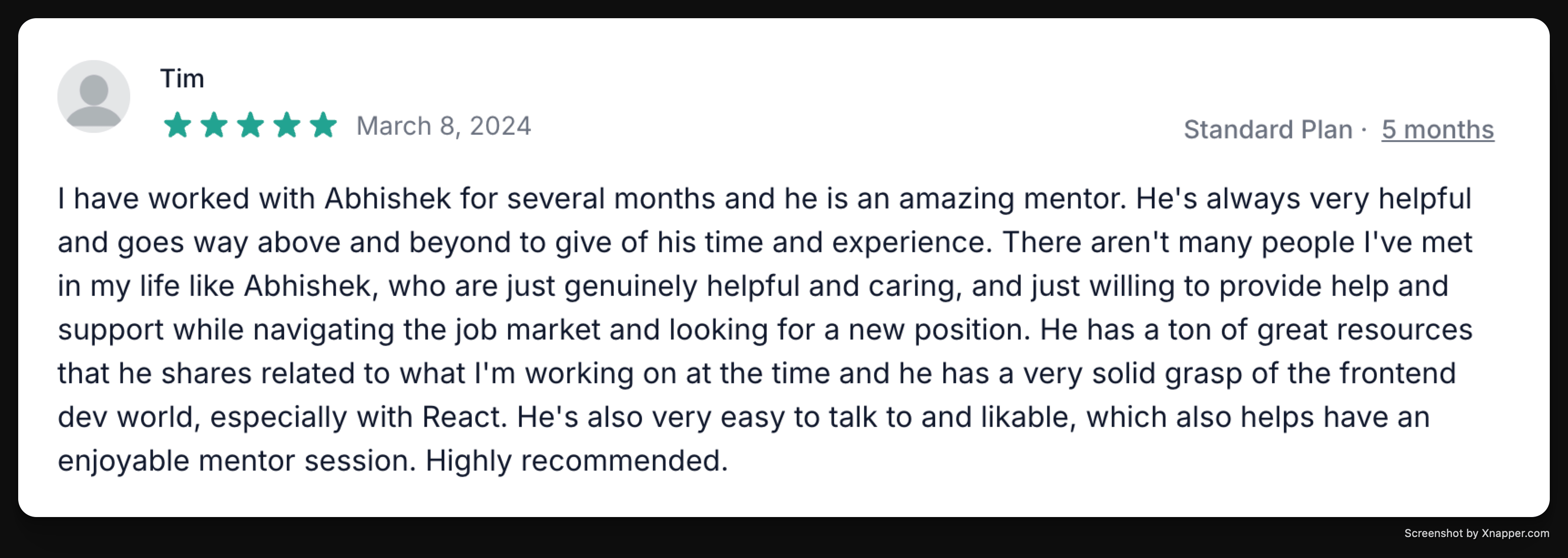
Task: Click the words great resources
Action: pyautogui.click(x=1364, y=330)
